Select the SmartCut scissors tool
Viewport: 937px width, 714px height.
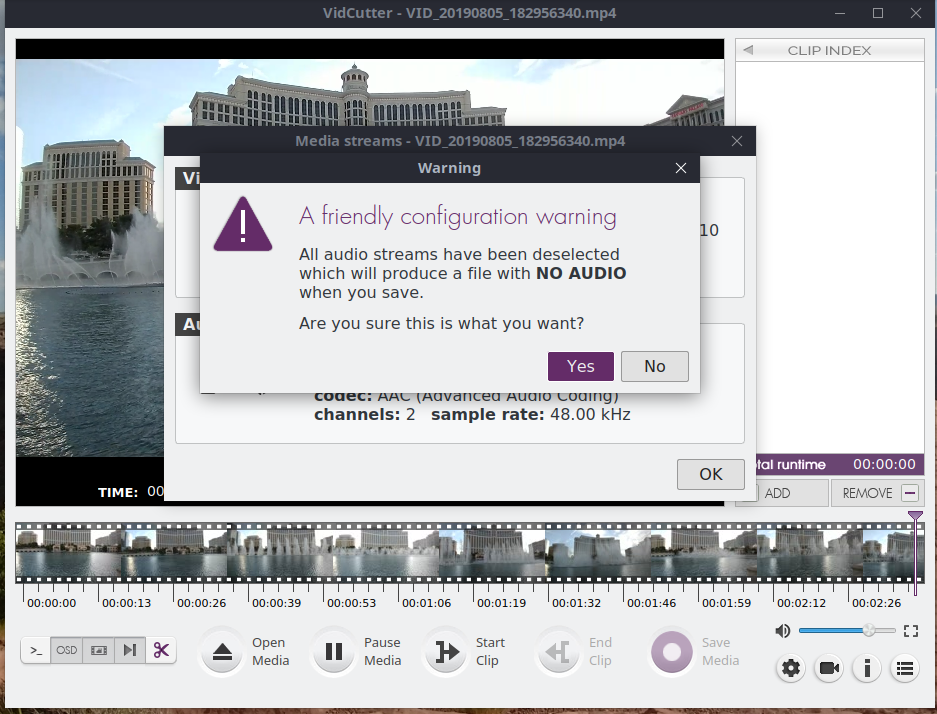161,650
